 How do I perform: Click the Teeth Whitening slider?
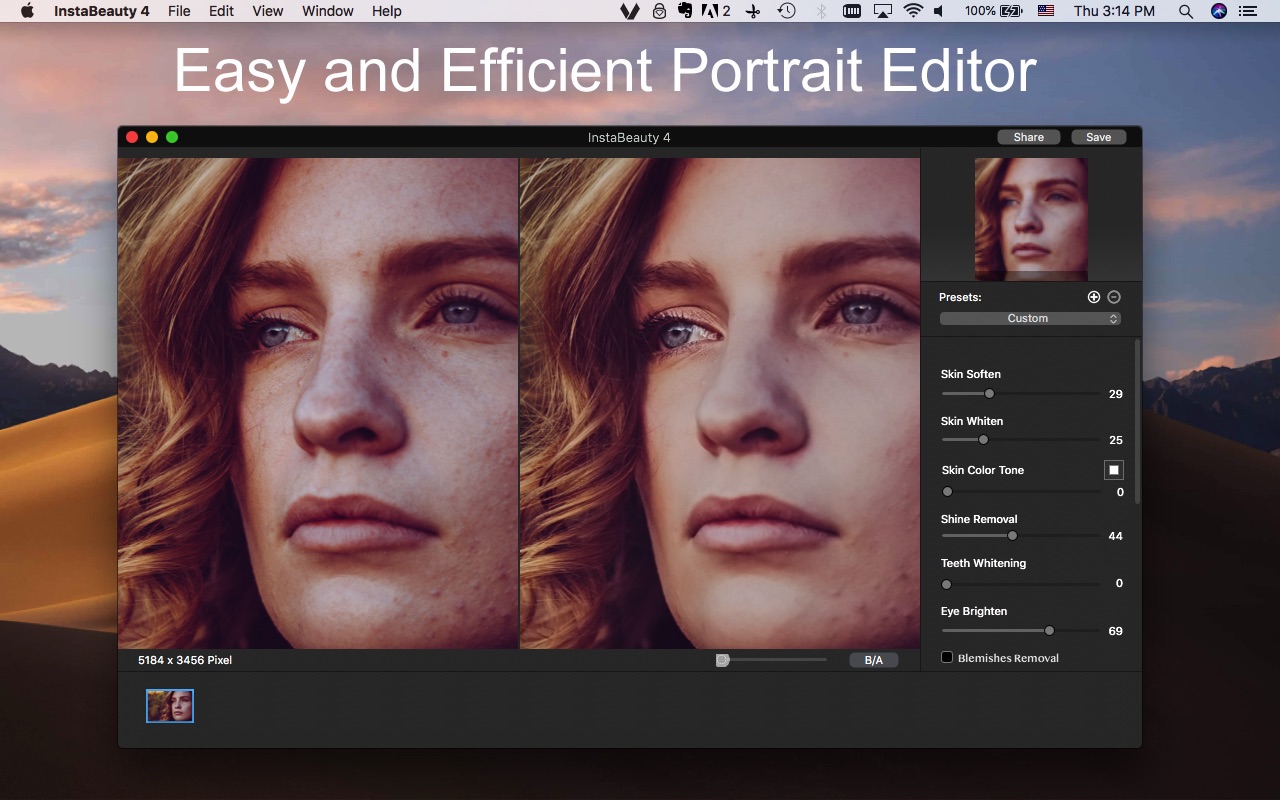tap(1020, 584)
